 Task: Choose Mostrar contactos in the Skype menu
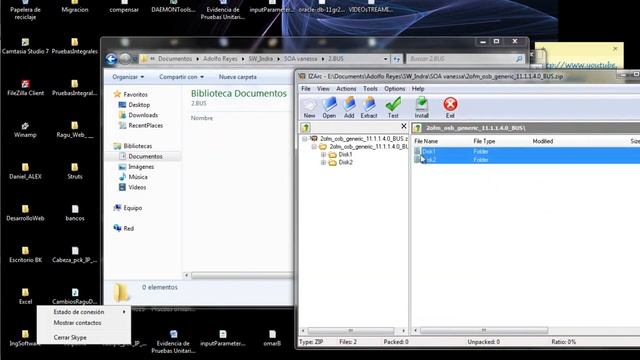pyautogui.click(x=84, y=323)
